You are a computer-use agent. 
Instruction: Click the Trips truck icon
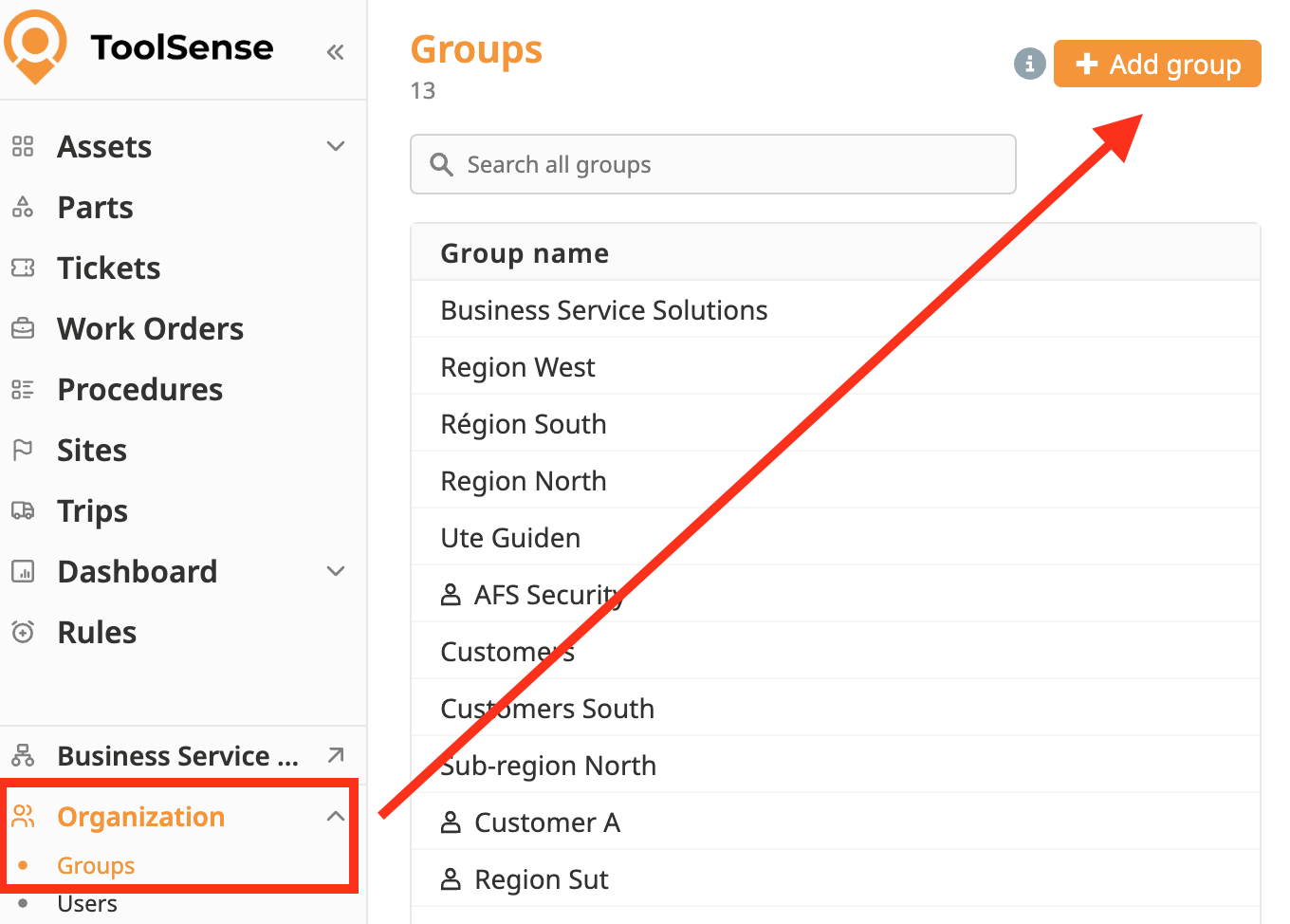point(23,511)
